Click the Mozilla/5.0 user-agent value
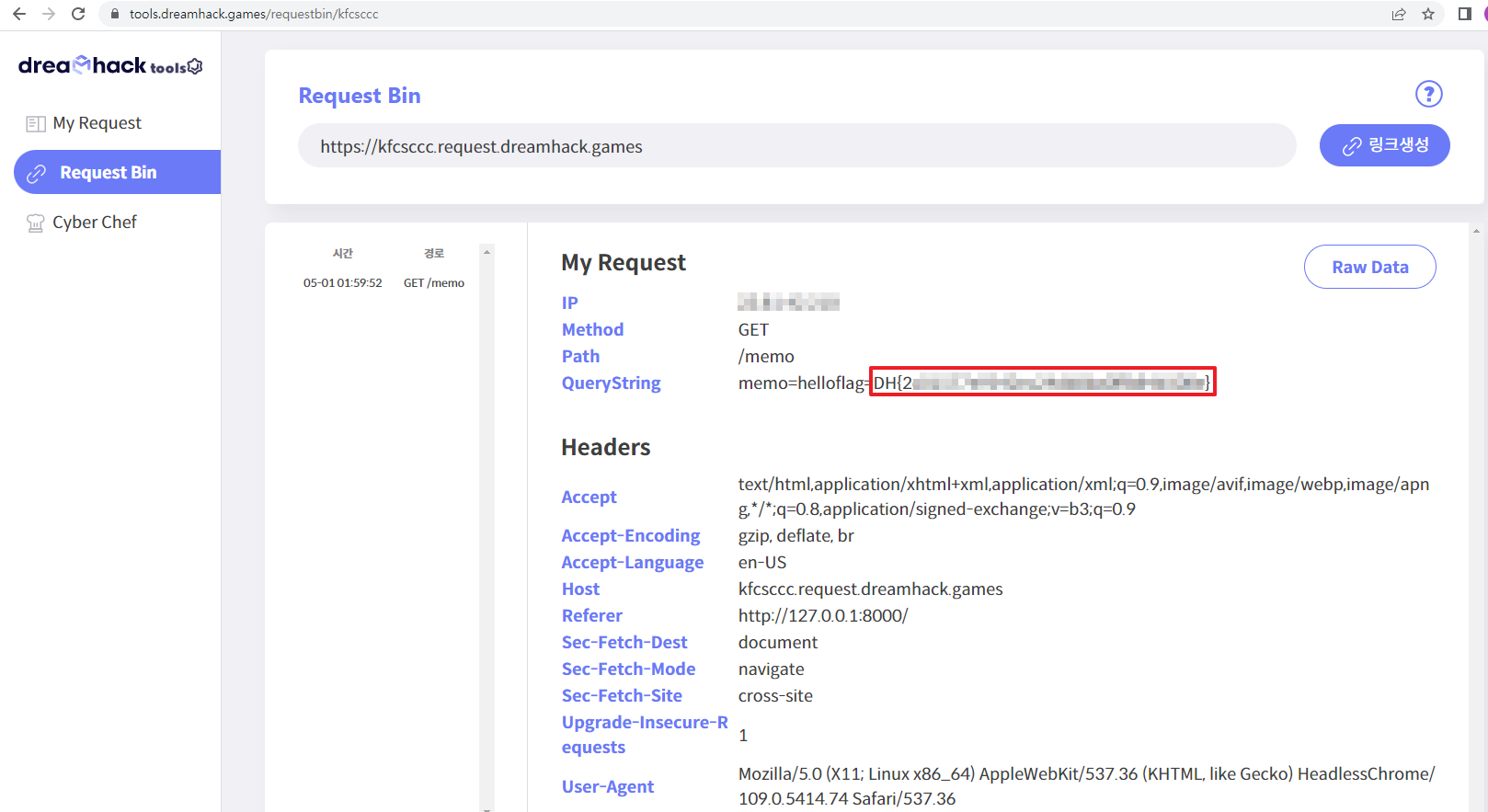 click(x=1086, y=786)
